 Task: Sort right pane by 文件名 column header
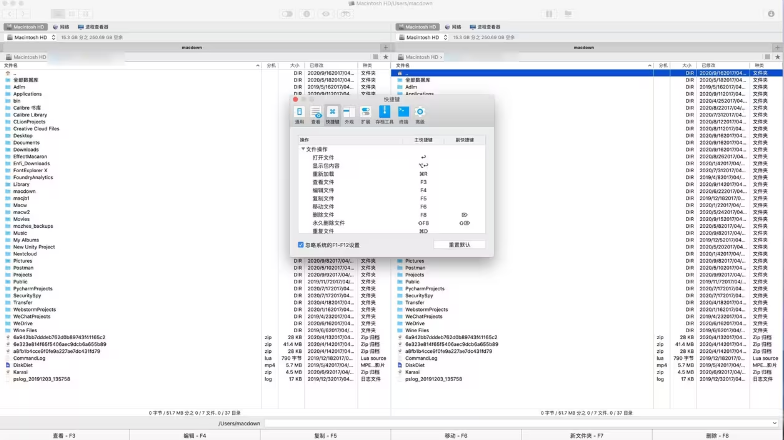523,66
